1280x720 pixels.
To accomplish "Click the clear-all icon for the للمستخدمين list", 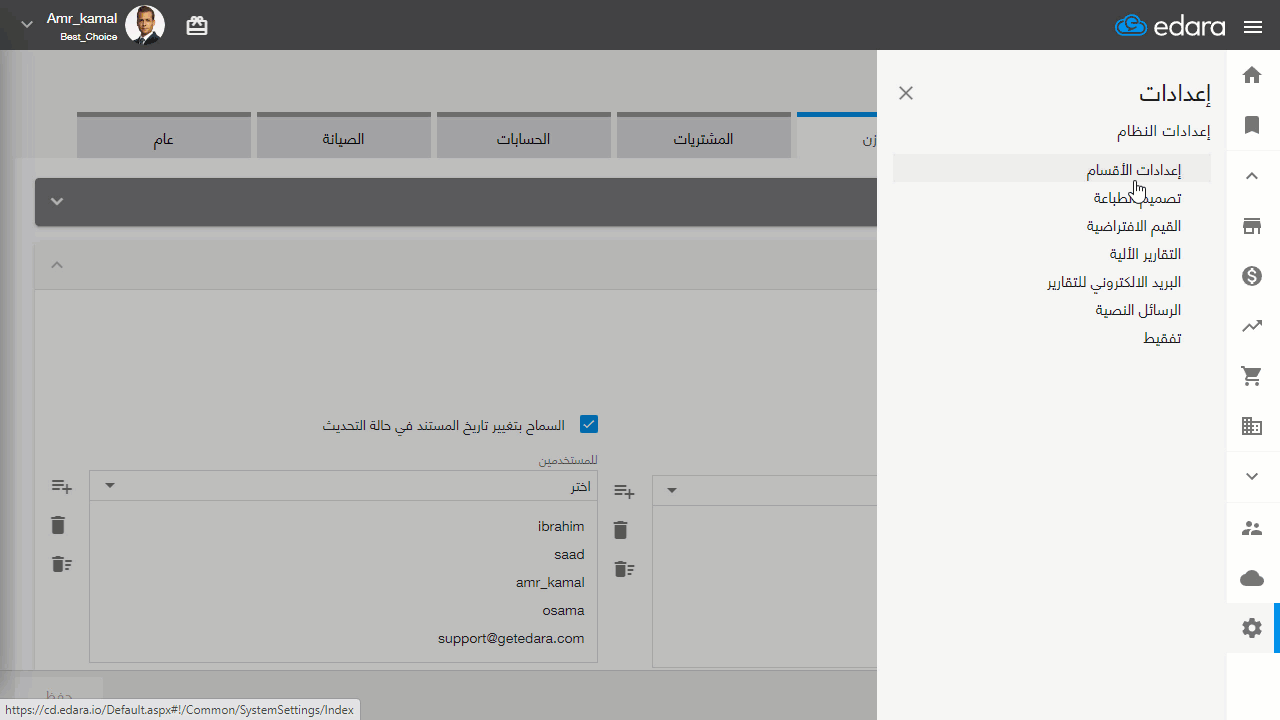I will point(62,564).
